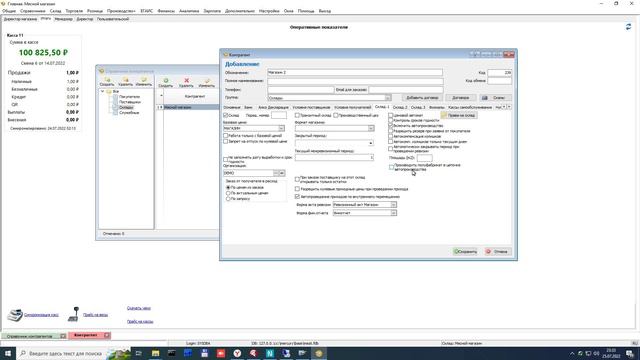This screenshot has height=360, width=640.
Task: Click close icon on Справочник контрагентов bottom tab
Action: pos(63,336)
